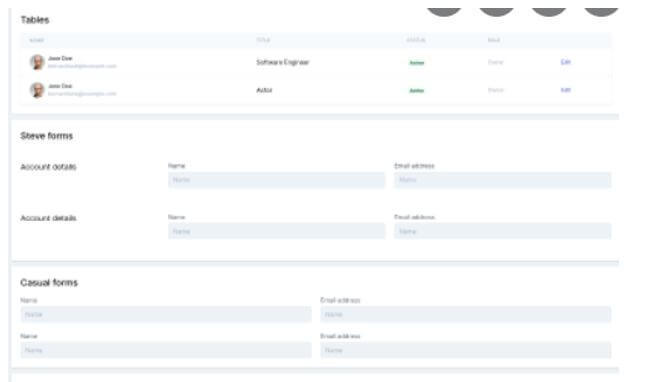This screenshot has width=653, height=382.
Task: Focus Name field in first Account details group
Action: pyautogui.click(x=277, y=180)
